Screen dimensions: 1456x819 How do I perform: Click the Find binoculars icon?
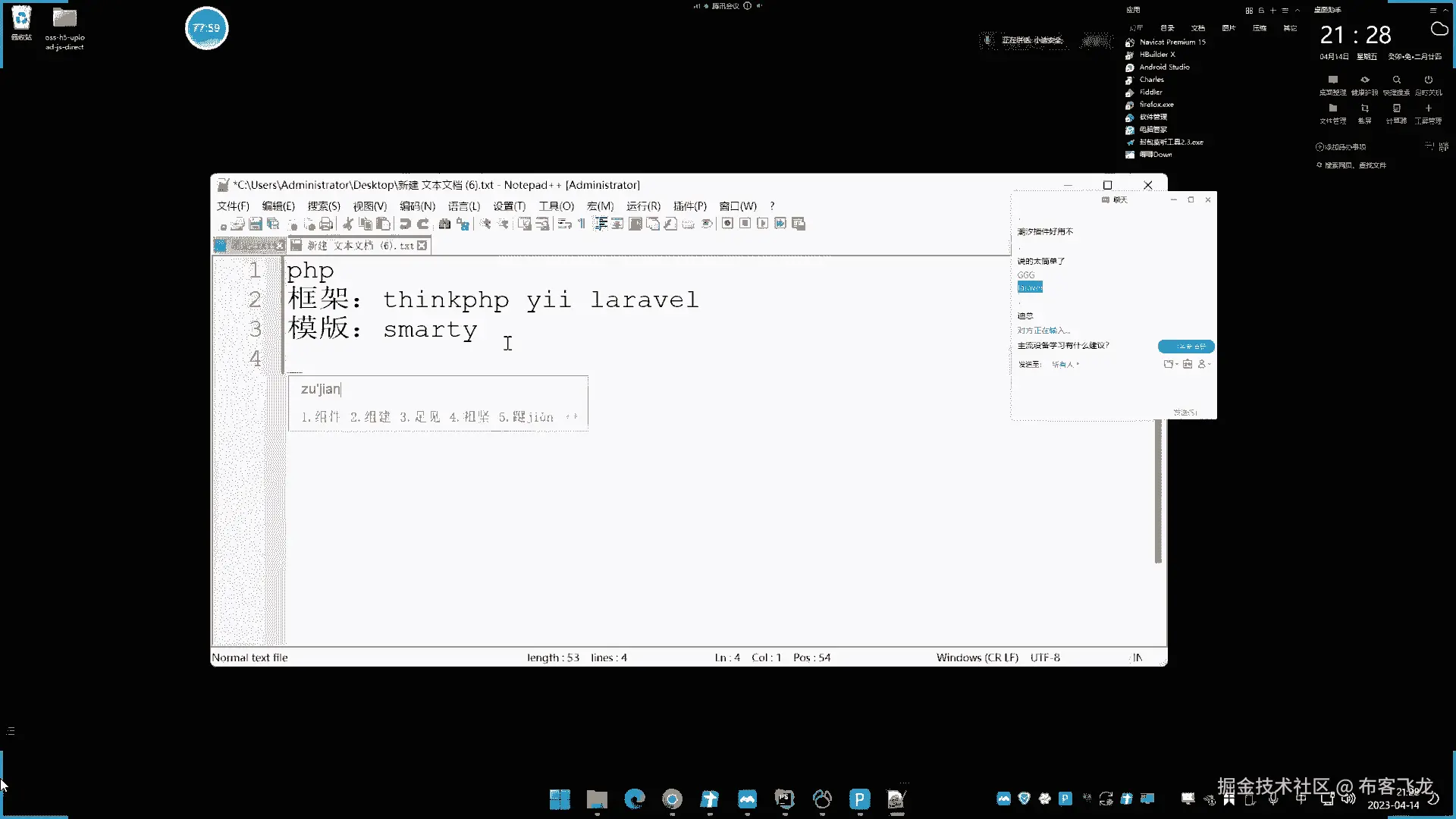pyautogui.click(x=444, y=224)
